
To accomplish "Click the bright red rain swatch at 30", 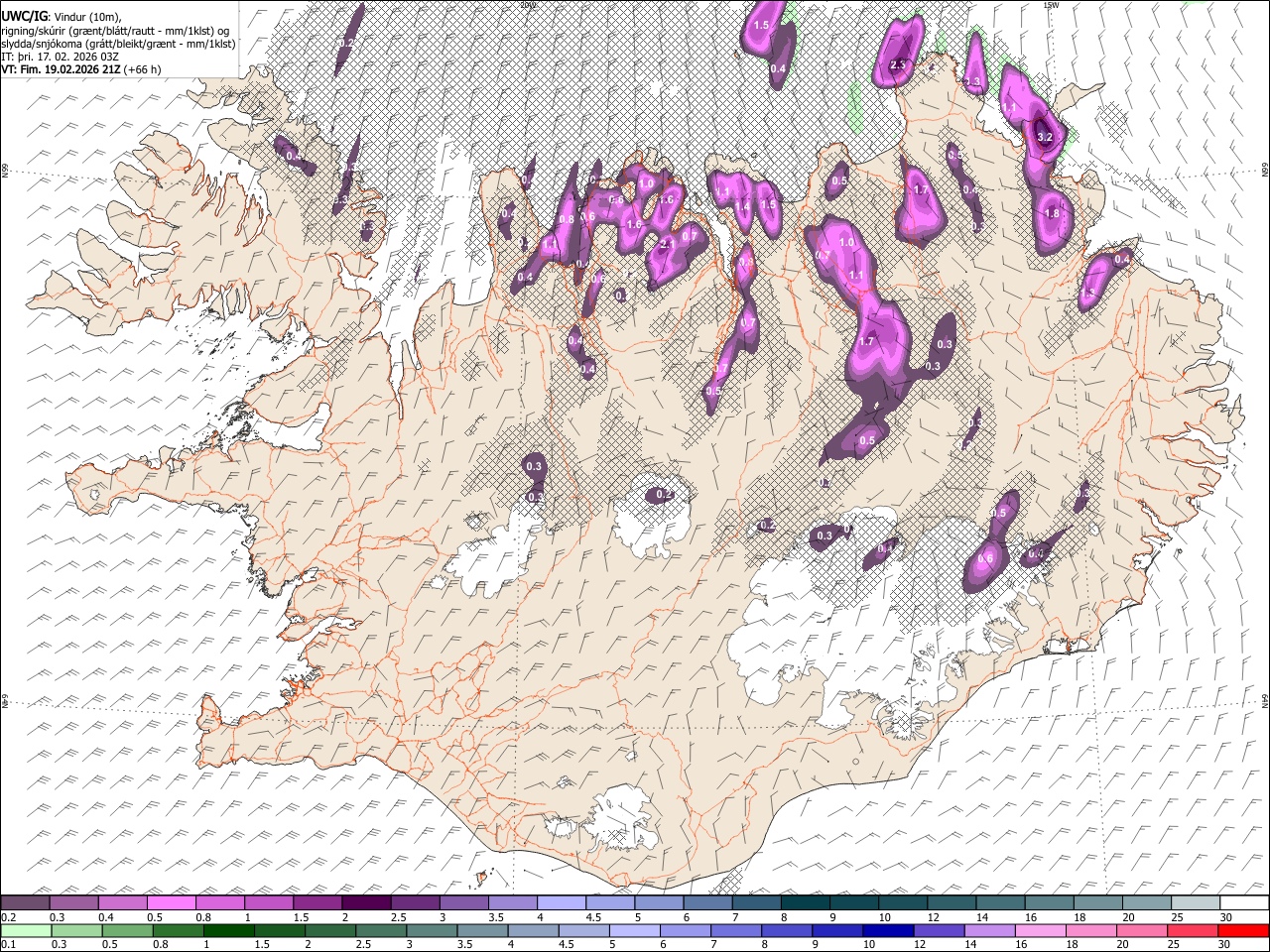I will tap(1244, 930).
